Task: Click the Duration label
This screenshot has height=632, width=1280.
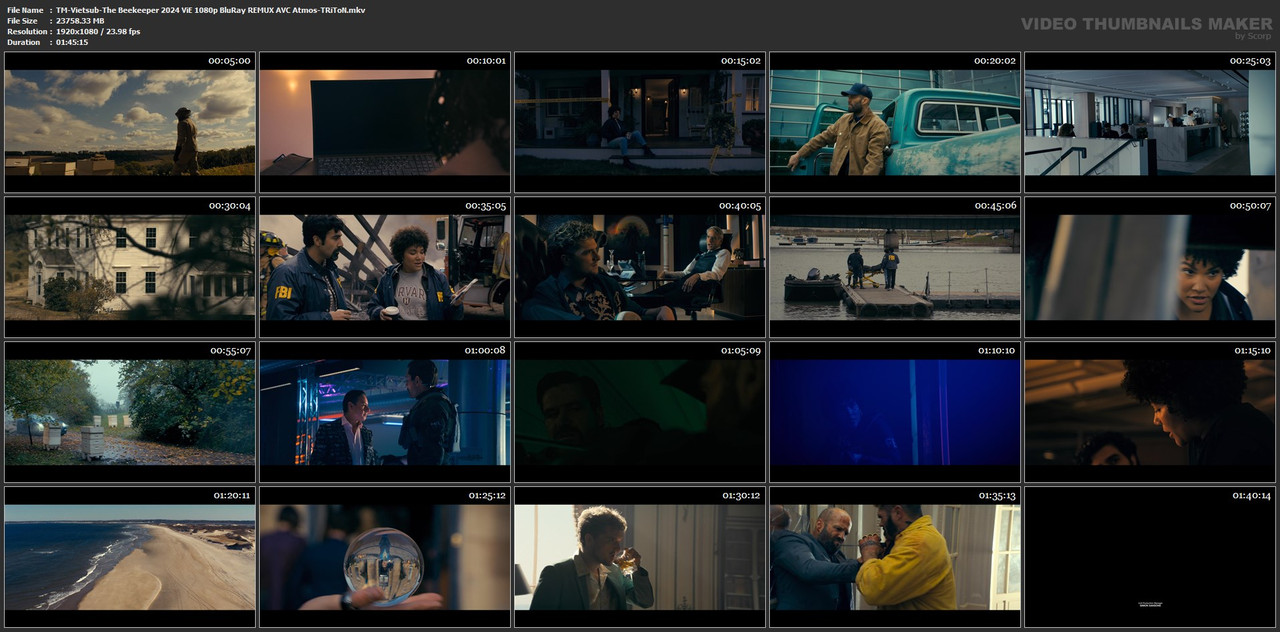Action: (x=23, y=42)
